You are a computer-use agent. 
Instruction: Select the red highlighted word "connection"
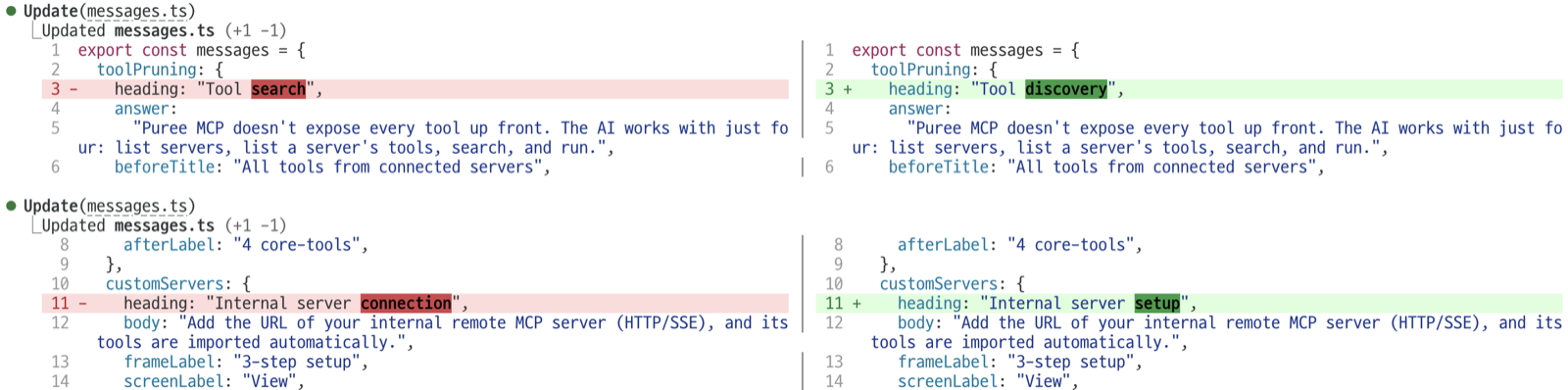pos(406,304)
